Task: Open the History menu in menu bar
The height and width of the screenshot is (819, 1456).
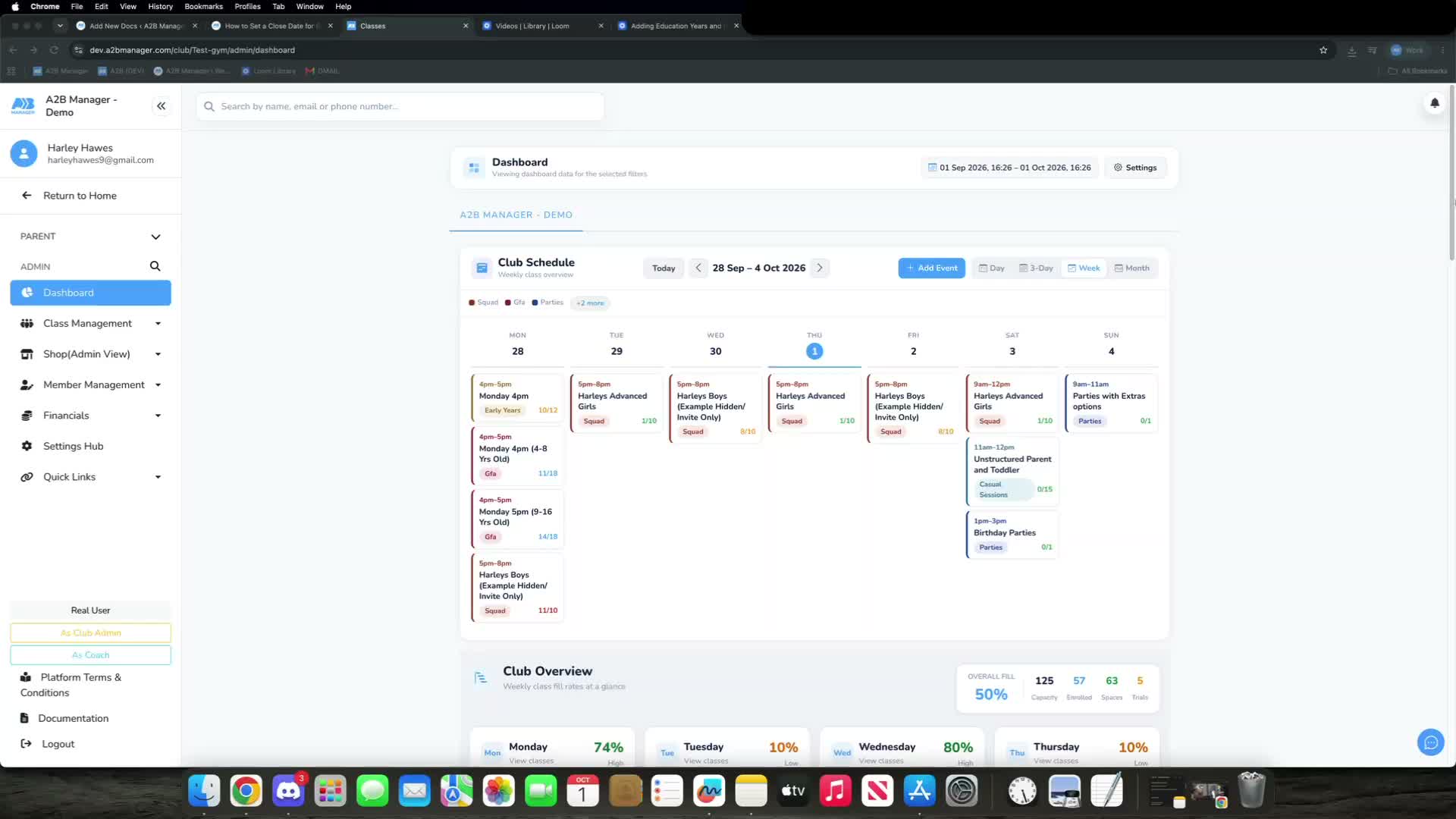Action: (160, 6)
